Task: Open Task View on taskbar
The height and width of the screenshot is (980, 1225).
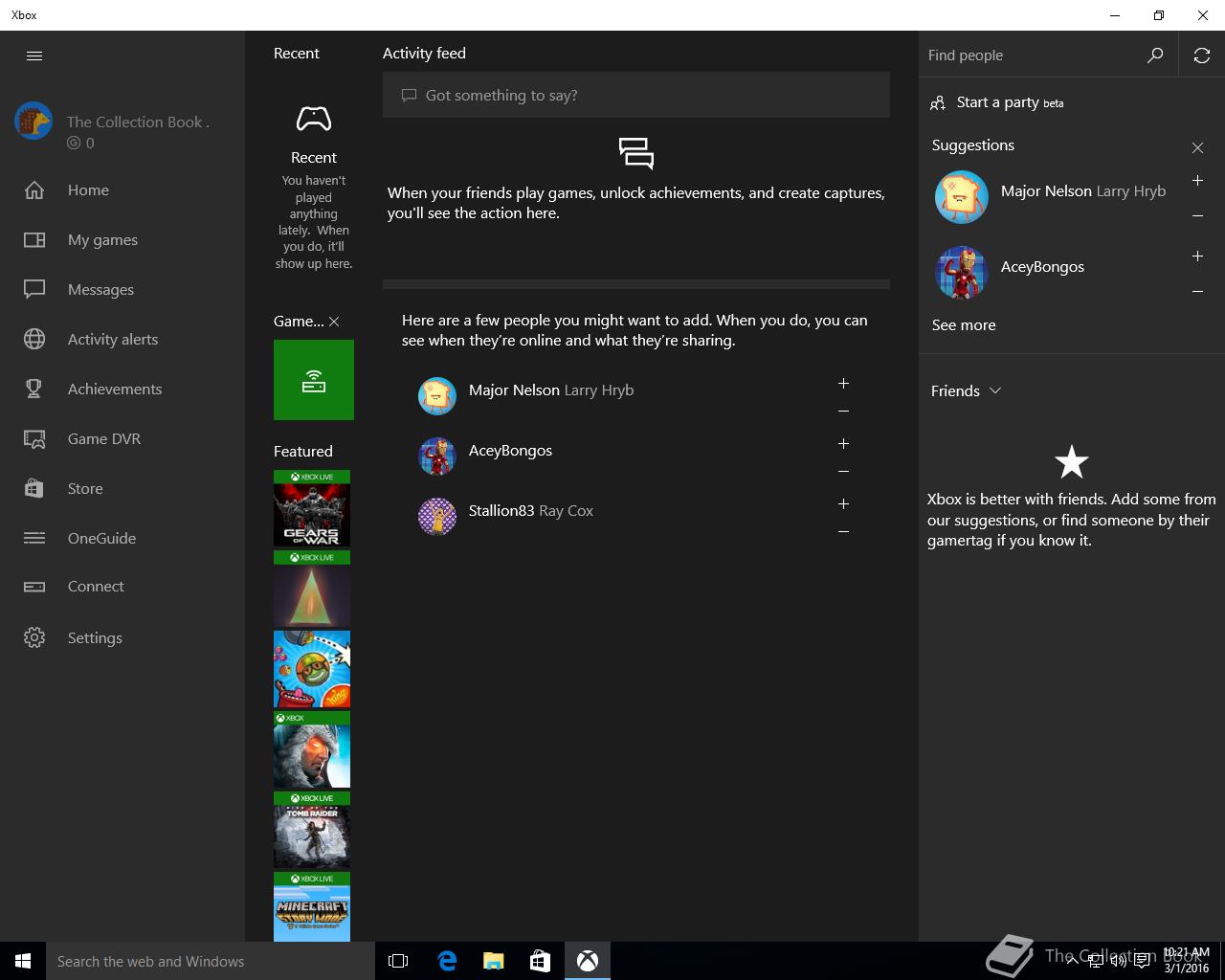Action: [x=398, y=961]
